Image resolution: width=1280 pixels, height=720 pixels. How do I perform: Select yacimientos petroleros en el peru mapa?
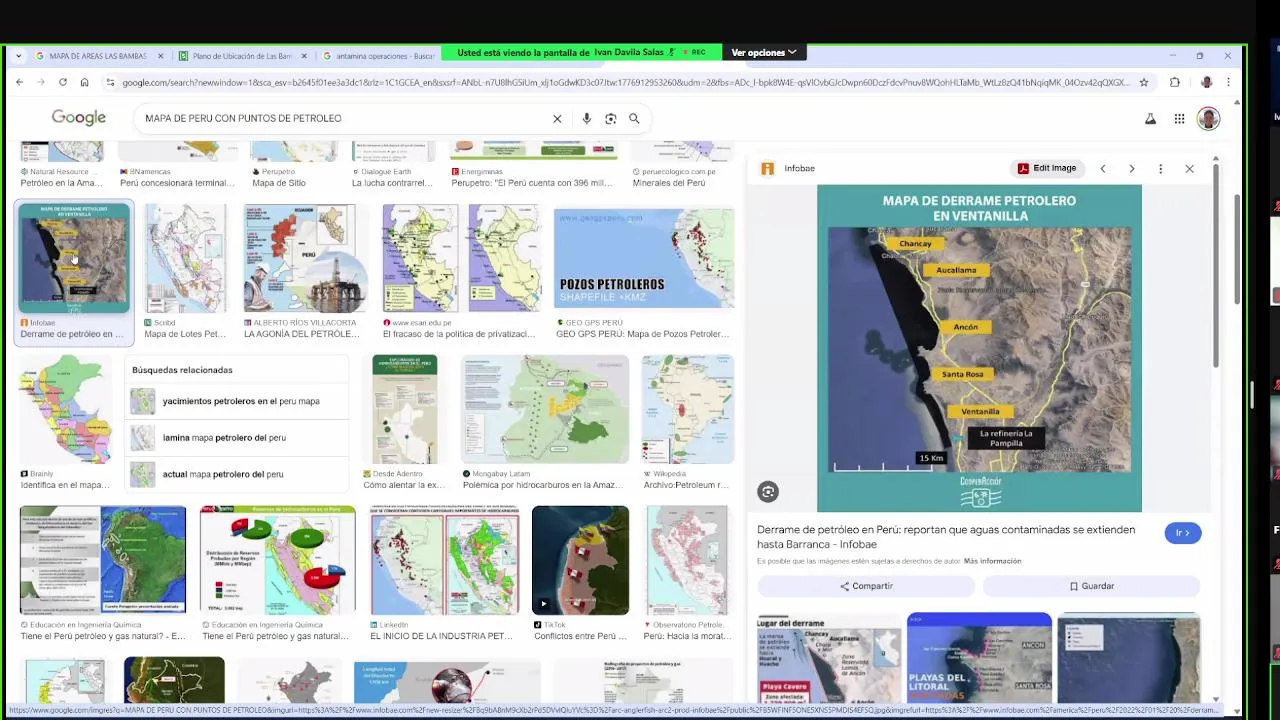239,401
